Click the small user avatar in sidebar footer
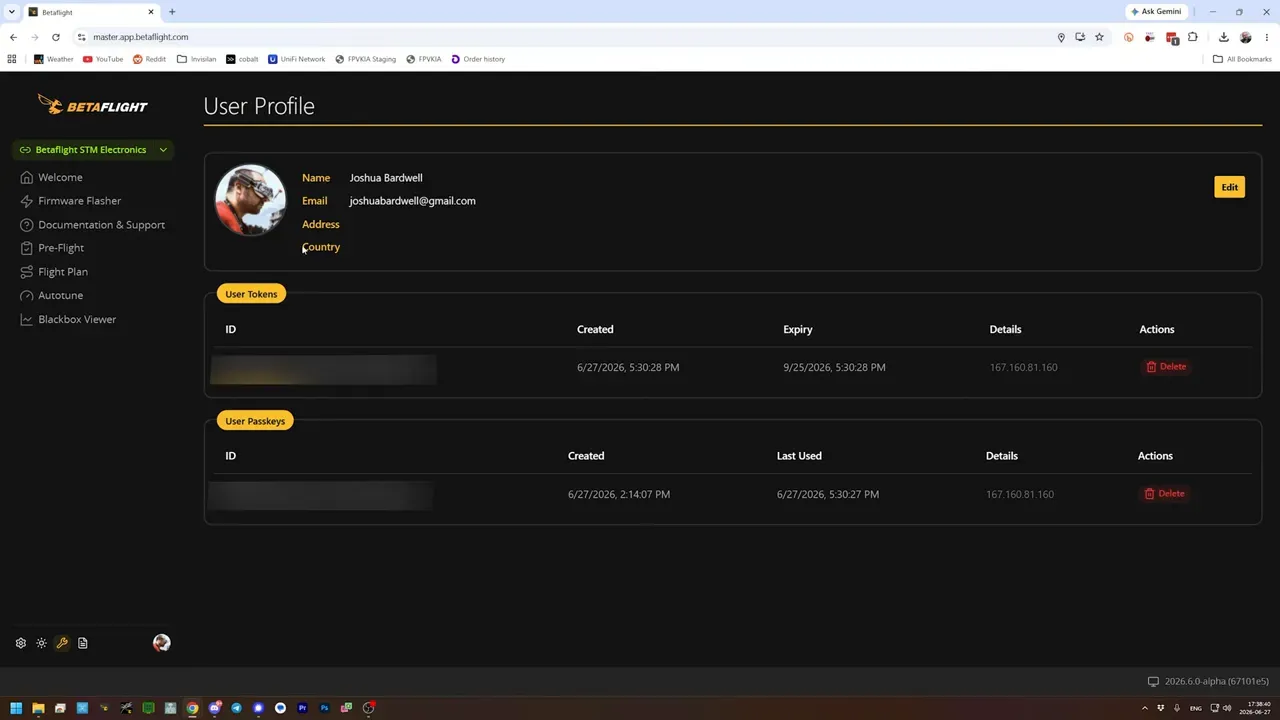Image resolution: width=1280 pixels, height=720 pixels. tap(162, 643)
